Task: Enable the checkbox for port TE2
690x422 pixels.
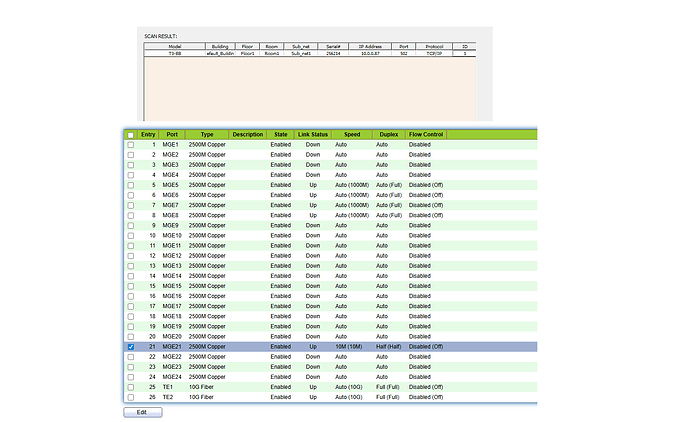Action: coord(130,397)
